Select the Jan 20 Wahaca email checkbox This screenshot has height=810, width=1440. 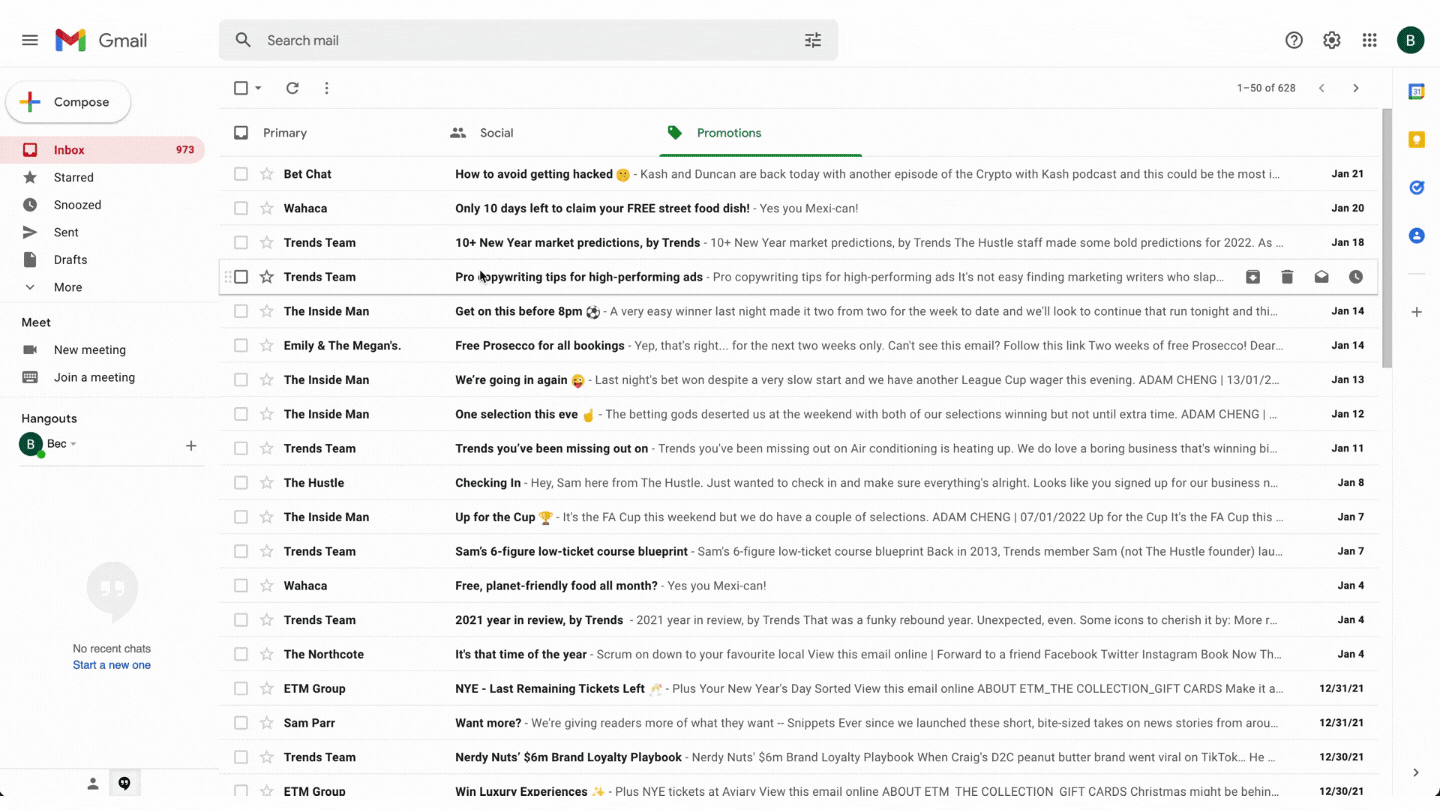[241, 208]
